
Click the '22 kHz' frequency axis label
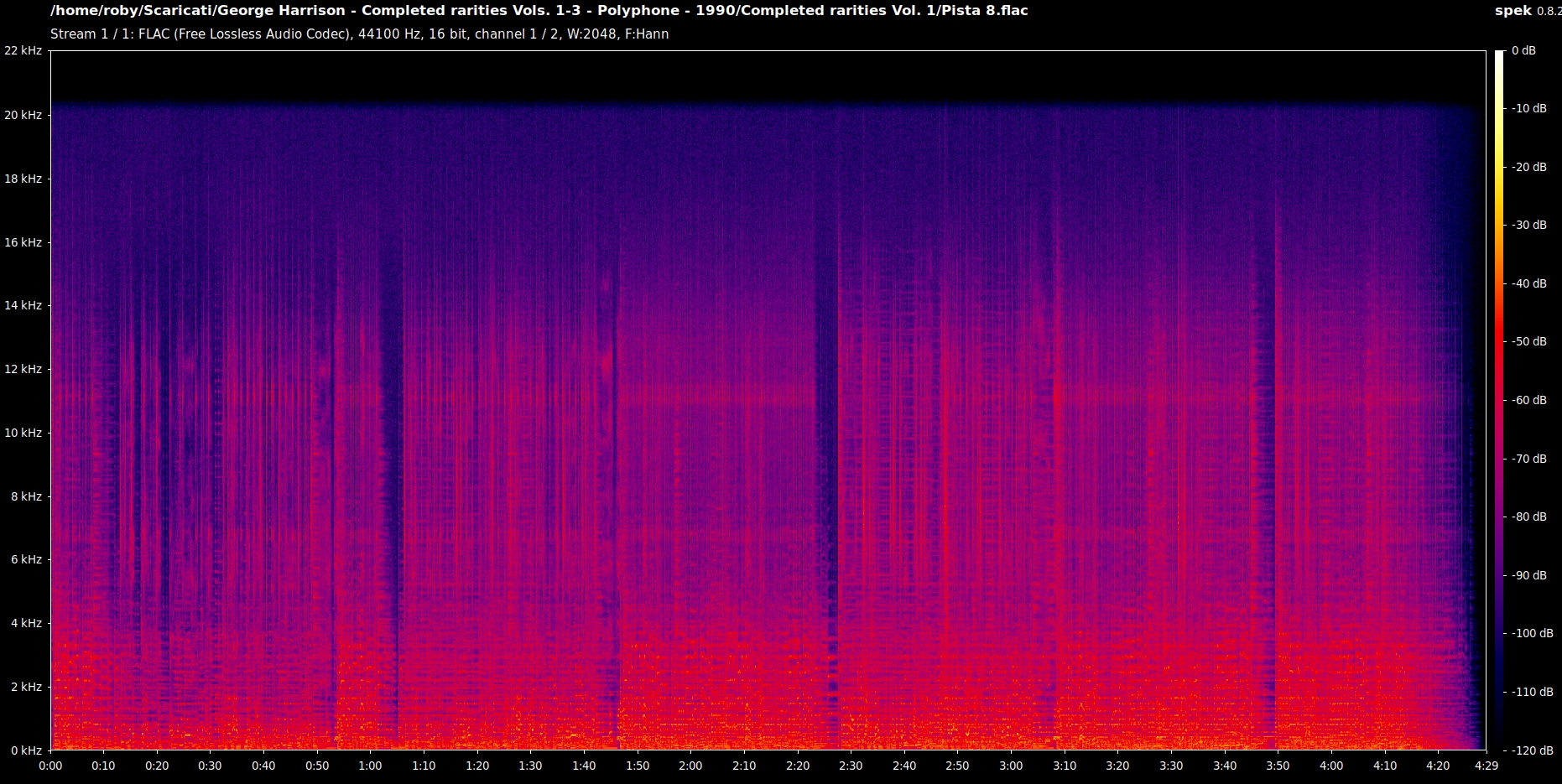point(23,50)
